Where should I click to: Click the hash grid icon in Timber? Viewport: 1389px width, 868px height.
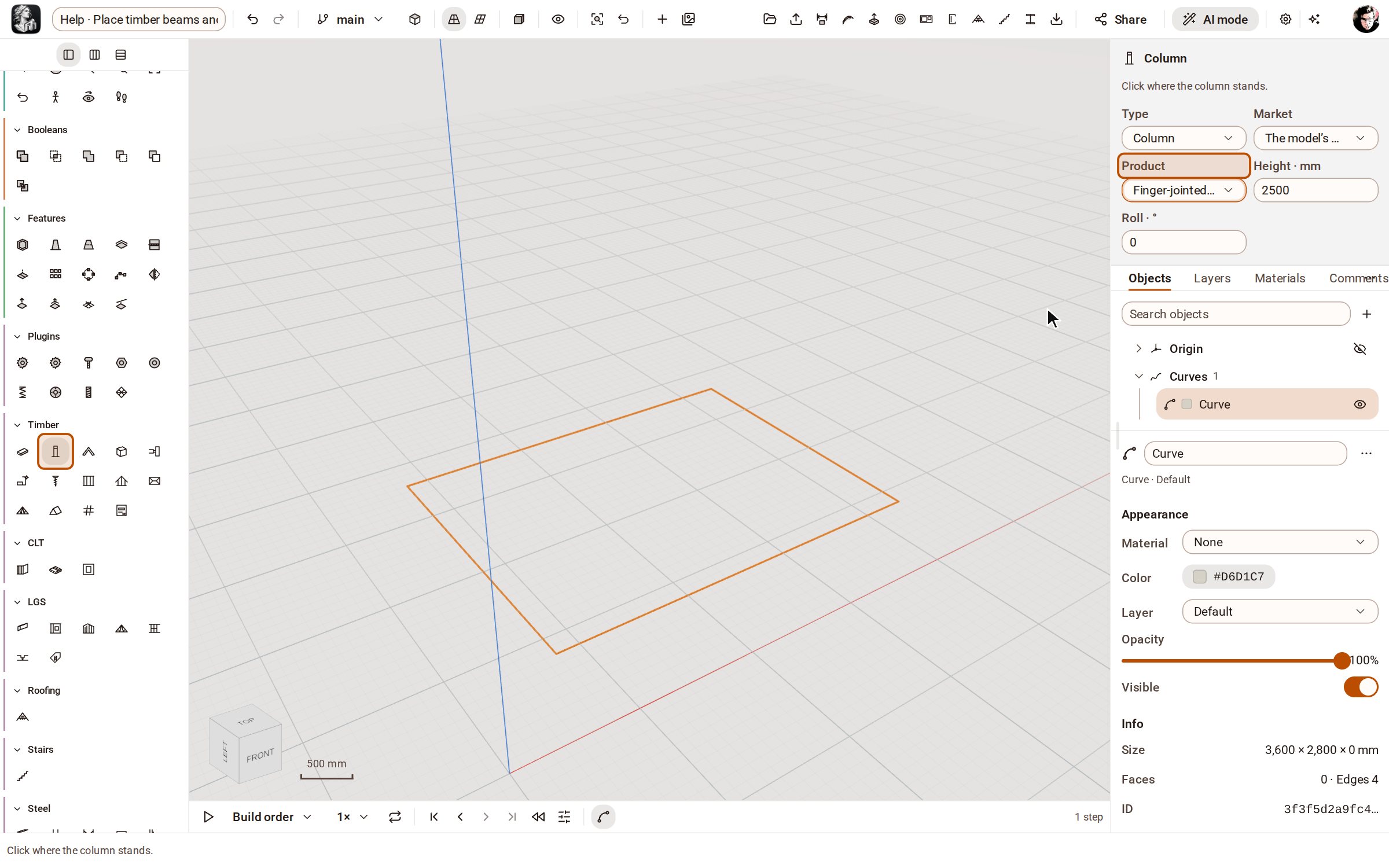pyautogui.click(x=89, y=510)
